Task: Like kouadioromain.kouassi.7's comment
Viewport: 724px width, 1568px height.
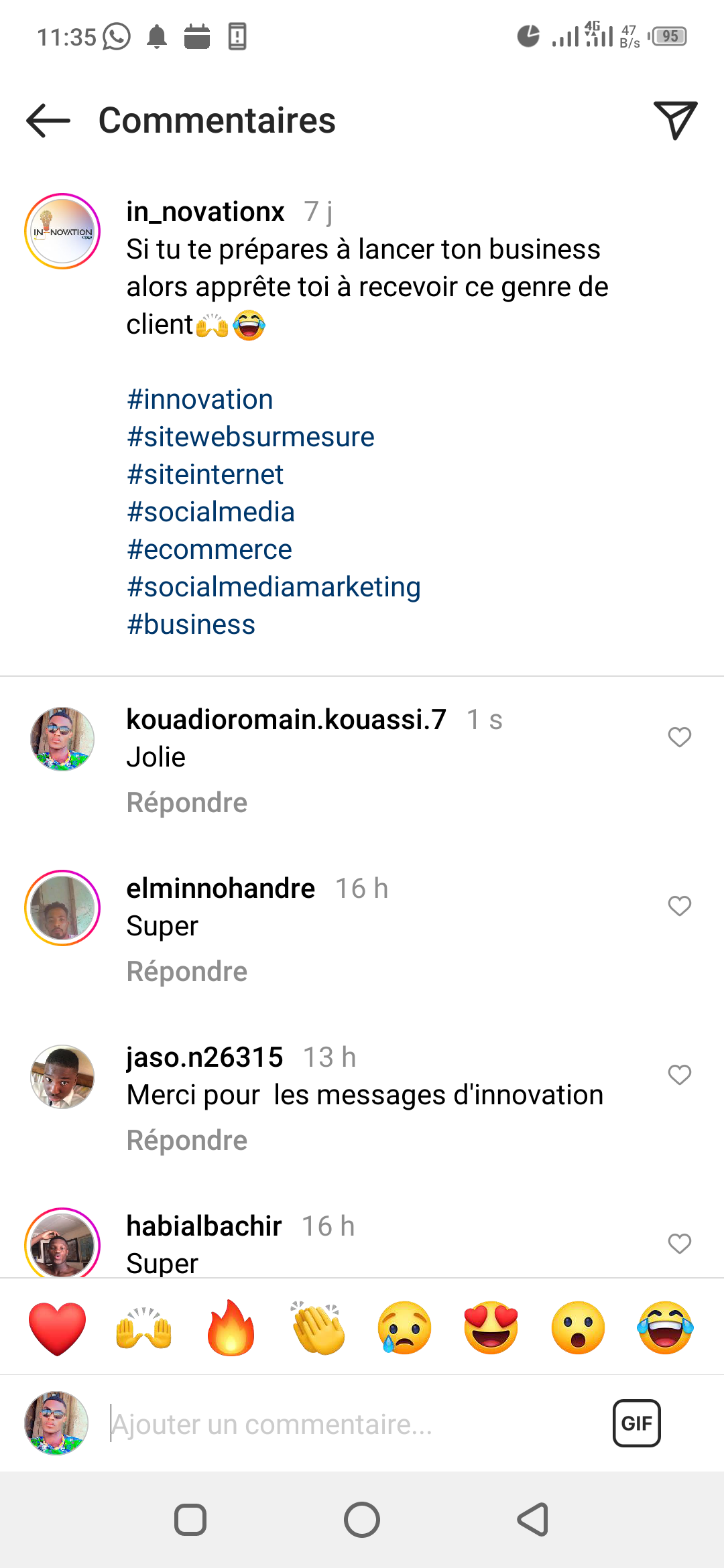Action: (x=679, y=737)
